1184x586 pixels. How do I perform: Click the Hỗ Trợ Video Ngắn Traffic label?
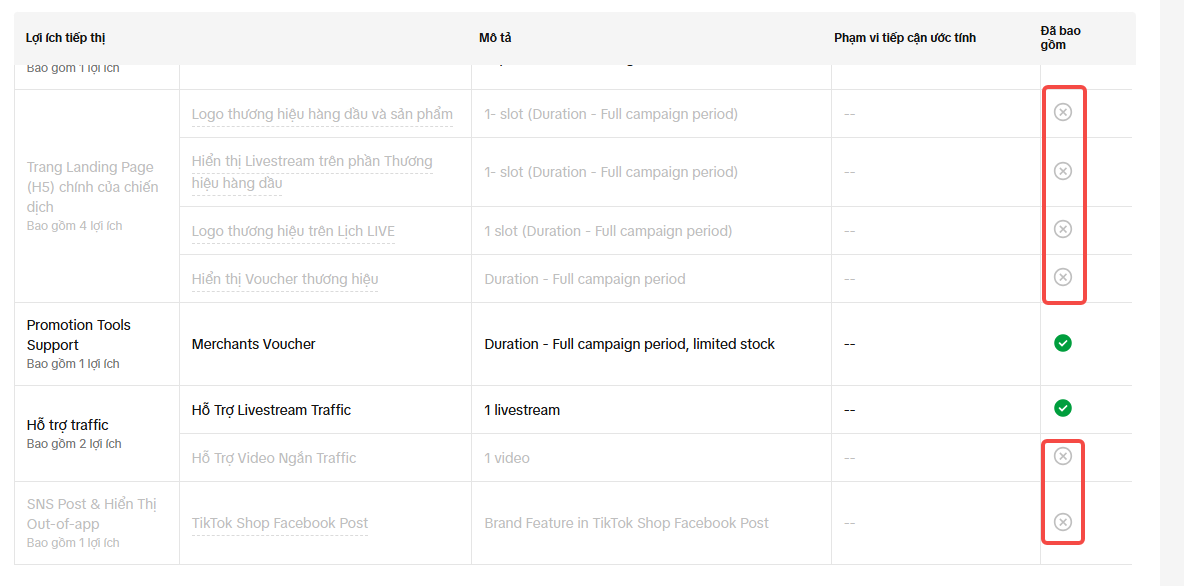point(274,458)
